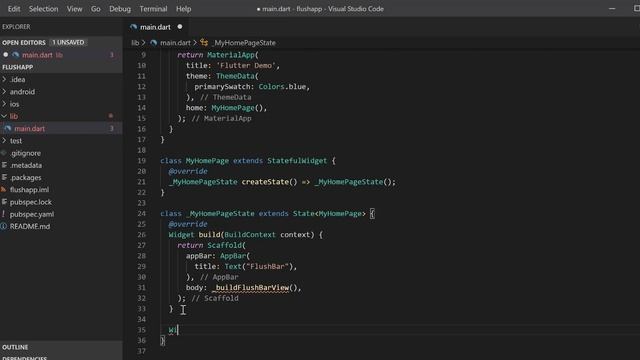
Task: Click the class symbol icon in breadcrumb
Action: [x=204, y=42]
